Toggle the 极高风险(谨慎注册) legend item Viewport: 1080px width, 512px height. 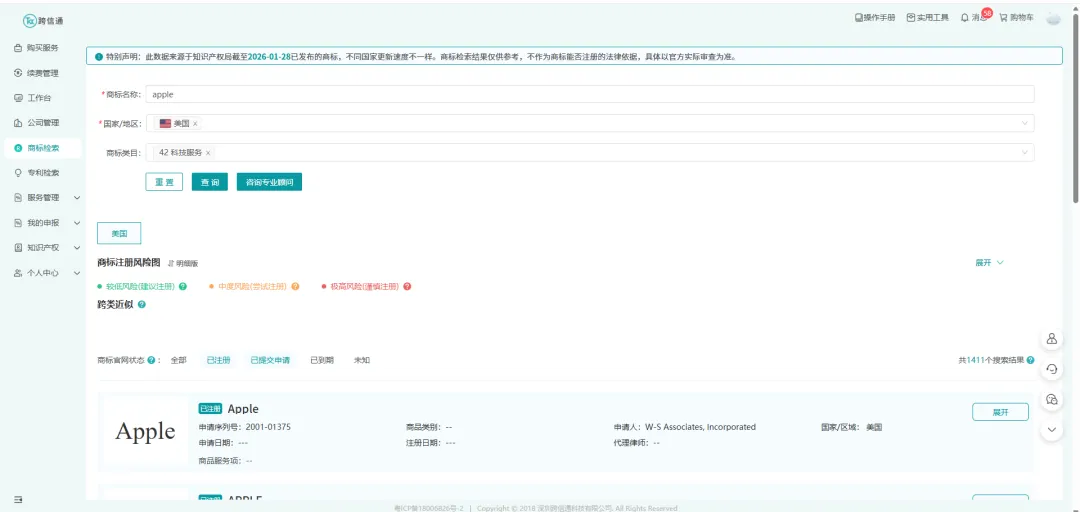(361, 287)
